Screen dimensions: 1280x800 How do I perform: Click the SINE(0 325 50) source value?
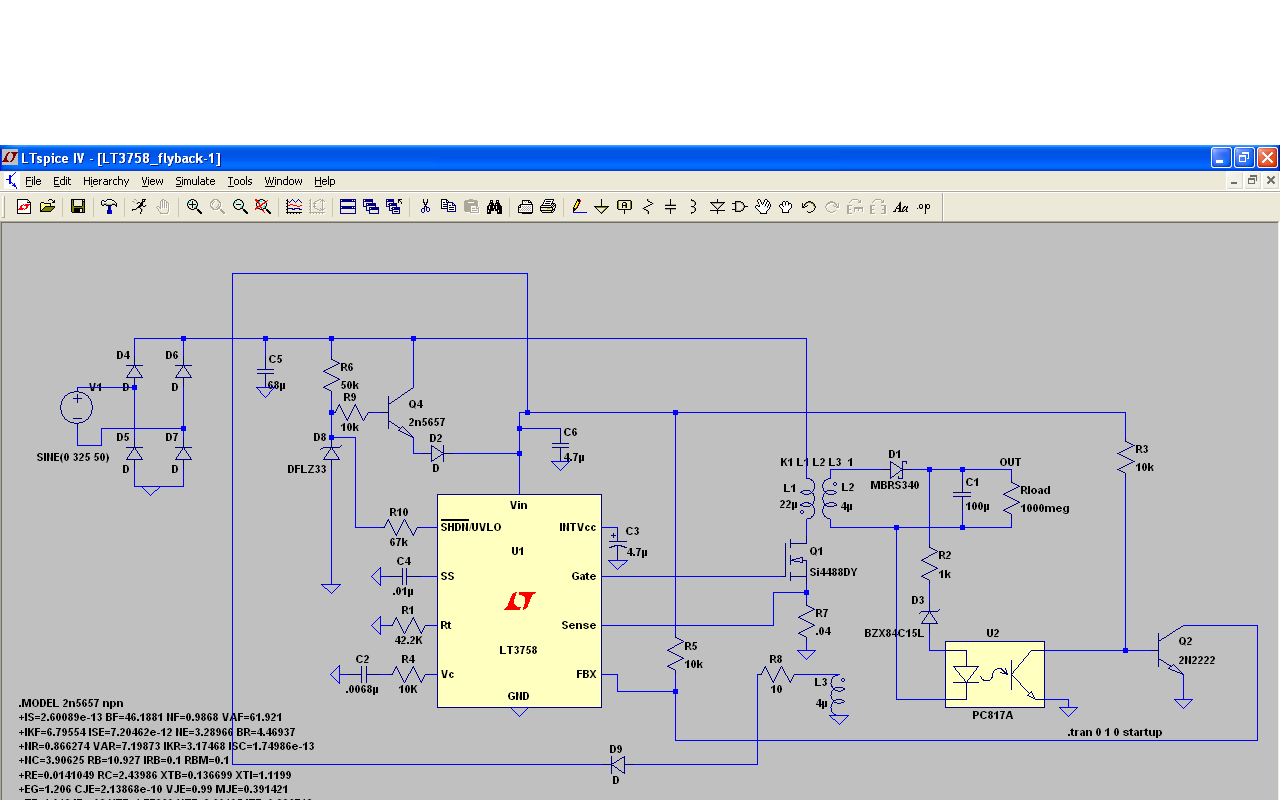pyautogui.click(x=73, y=457)
